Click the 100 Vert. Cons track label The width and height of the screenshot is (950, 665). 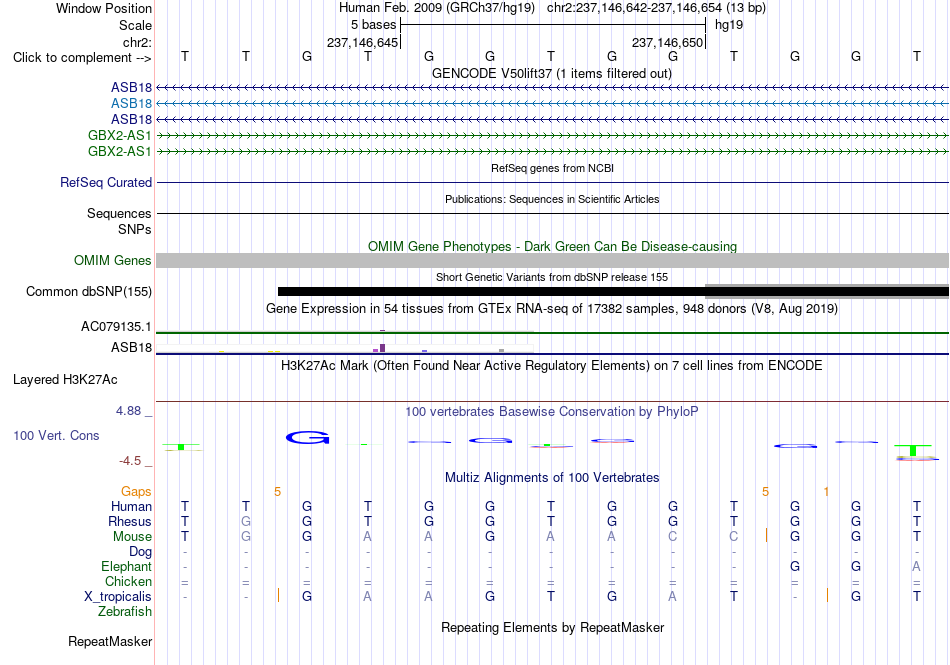click(x=56, y=435)
